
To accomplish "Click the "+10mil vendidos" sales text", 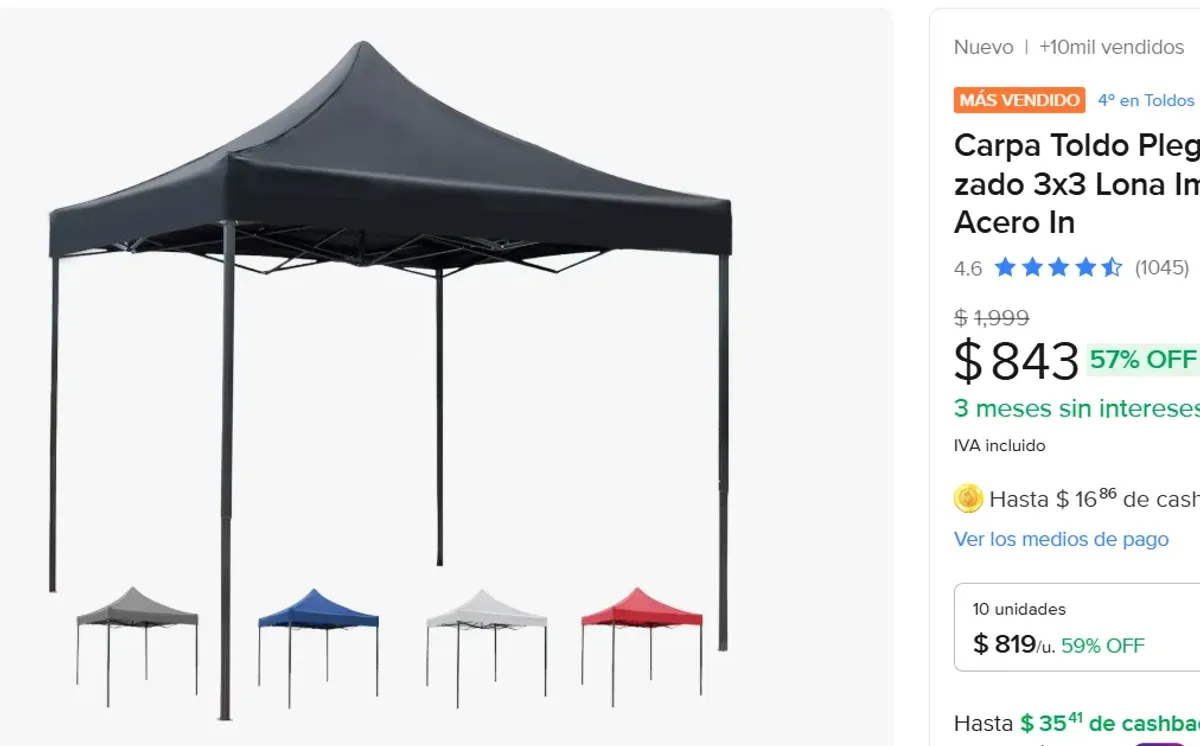I will click(1109, 46).
